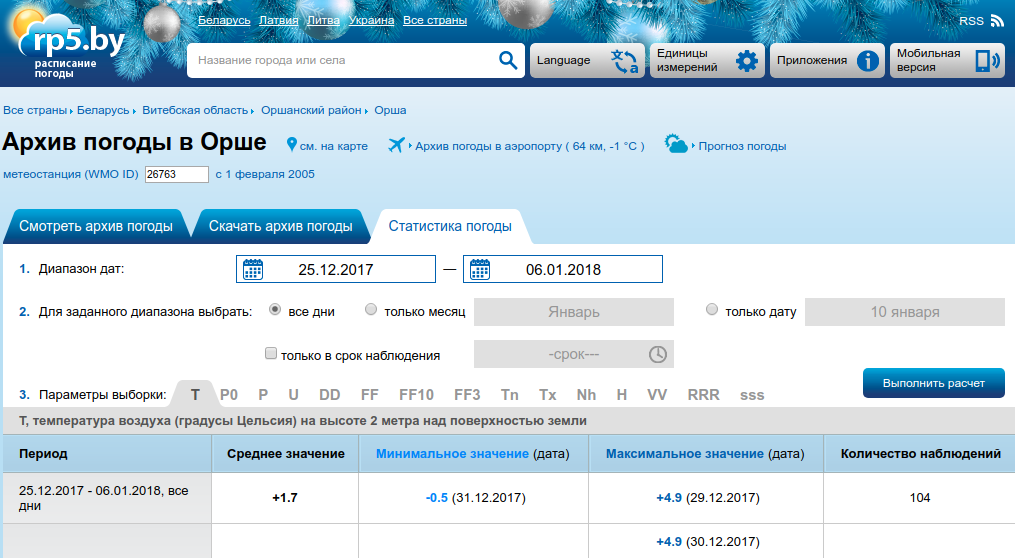Open the Language selector
This screenshot has width=1015, height=558.
point(586,61)
